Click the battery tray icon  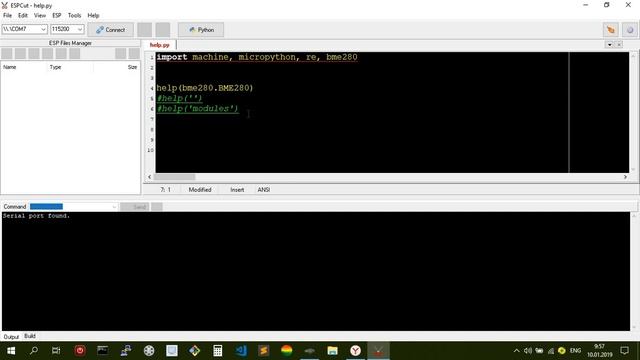tap(539, 351)
